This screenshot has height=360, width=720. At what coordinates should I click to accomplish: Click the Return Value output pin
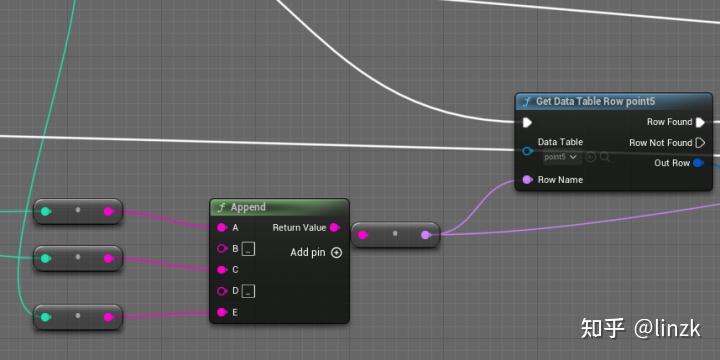(x=335, y=227)
